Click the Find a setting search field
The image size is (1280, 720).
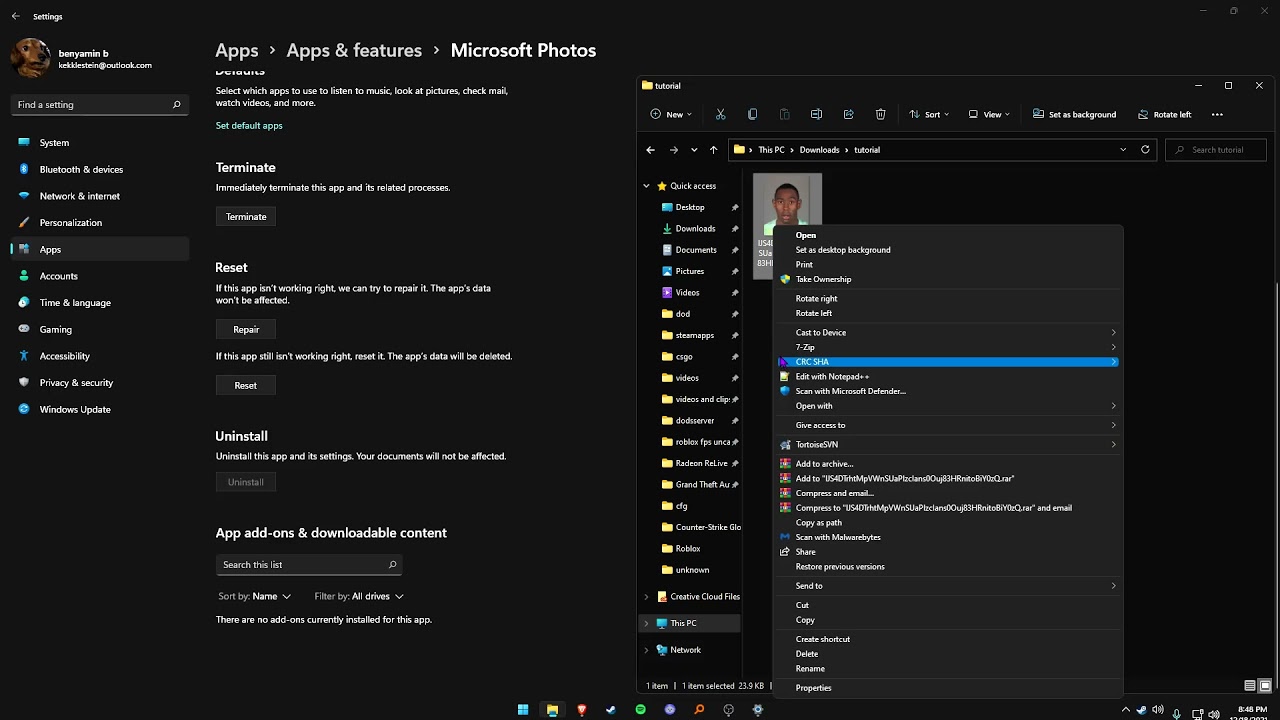[99, 104]
